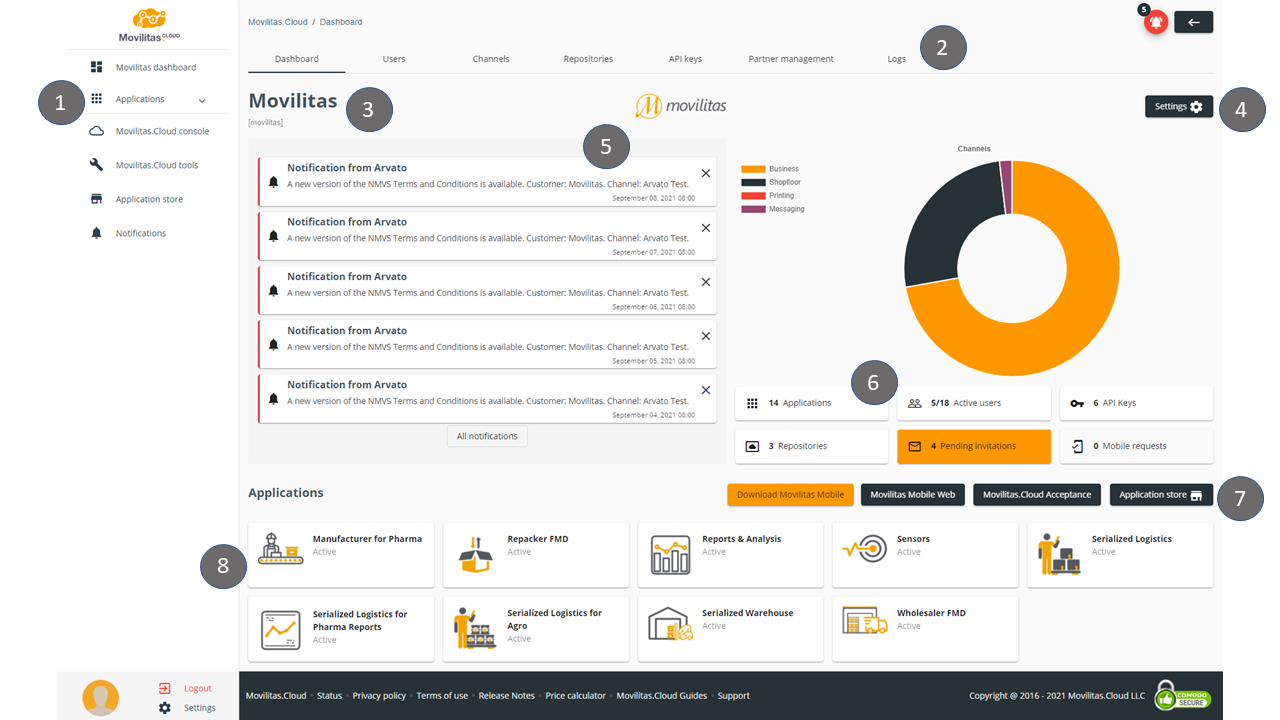Open the 0 Mobile requests card
This screenshot has height=720, width=1280.
point(1136,446)
